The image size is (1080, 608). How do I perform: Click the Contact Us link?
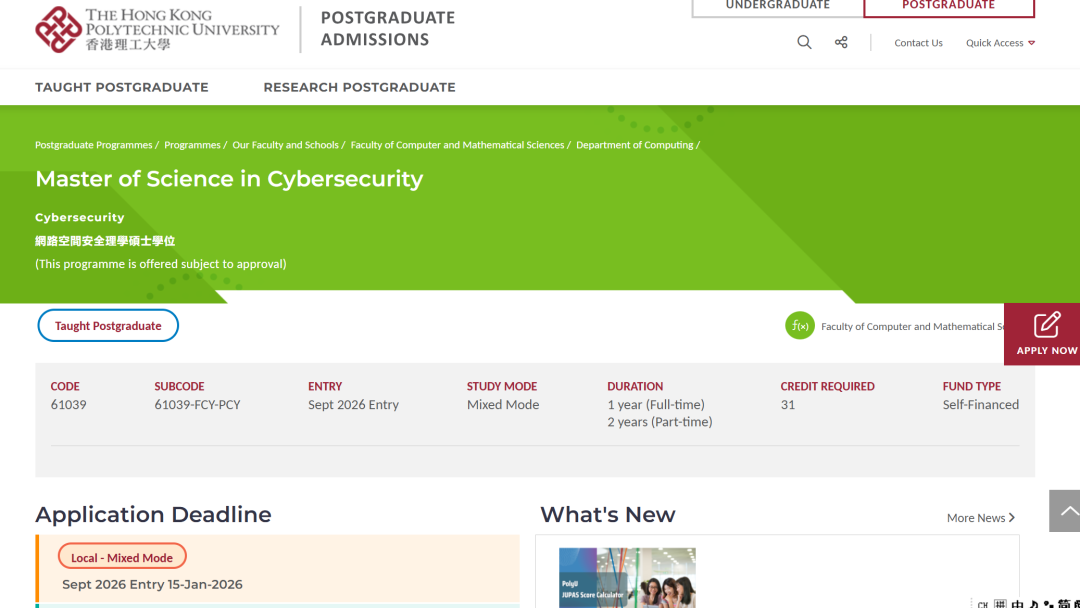(x=918, y=43)
